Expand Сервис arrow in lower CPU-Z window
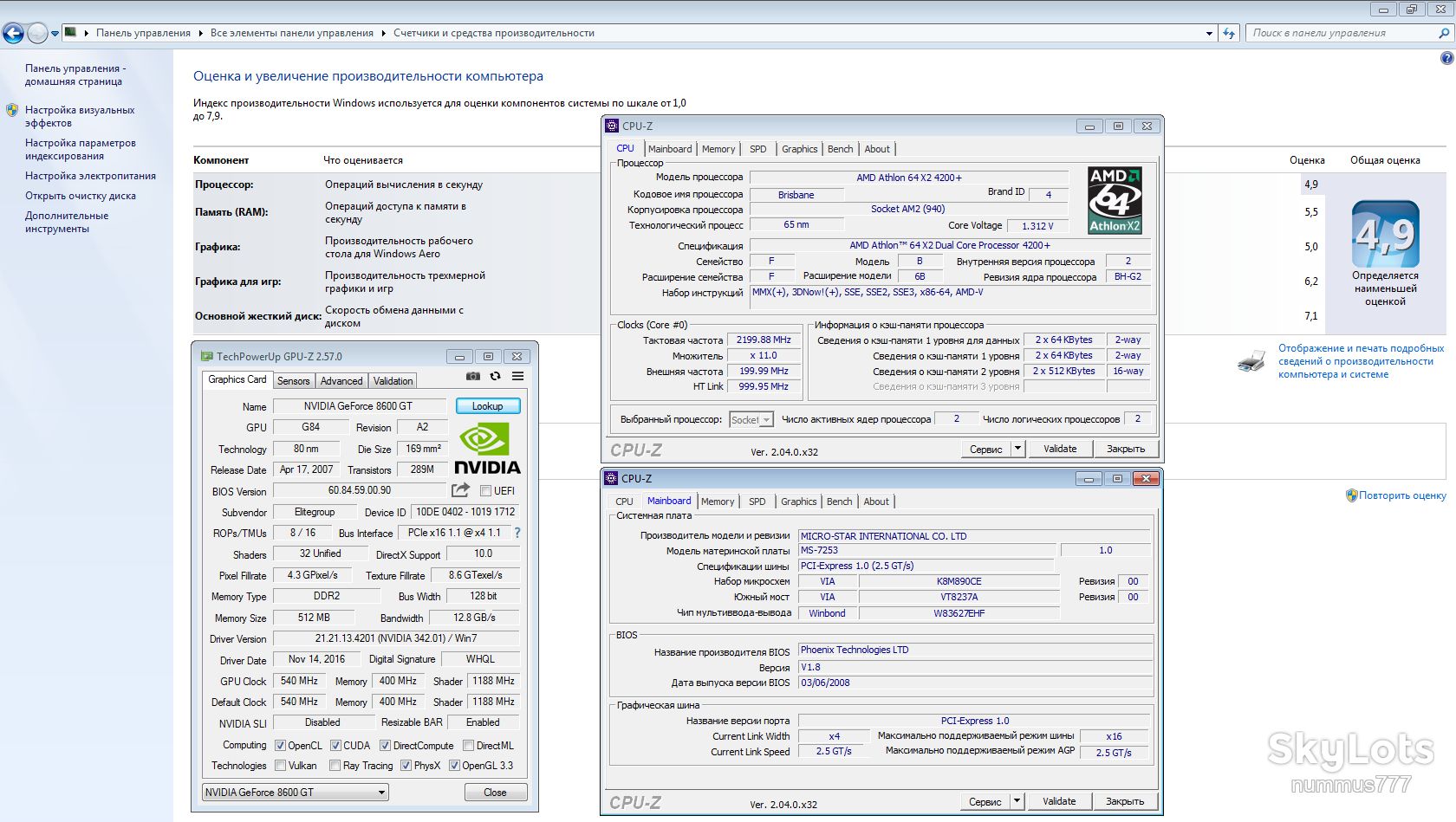Viewport: 1456px width, 822px height. tap(1017, 801)
